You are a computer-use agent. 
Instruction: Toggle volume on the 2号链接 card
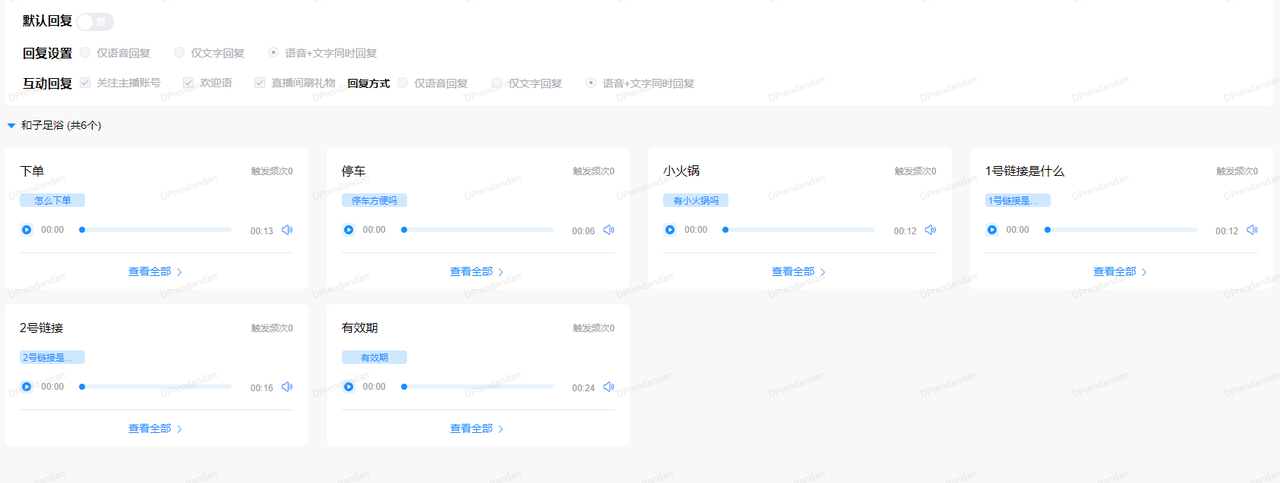pos(287,387)
